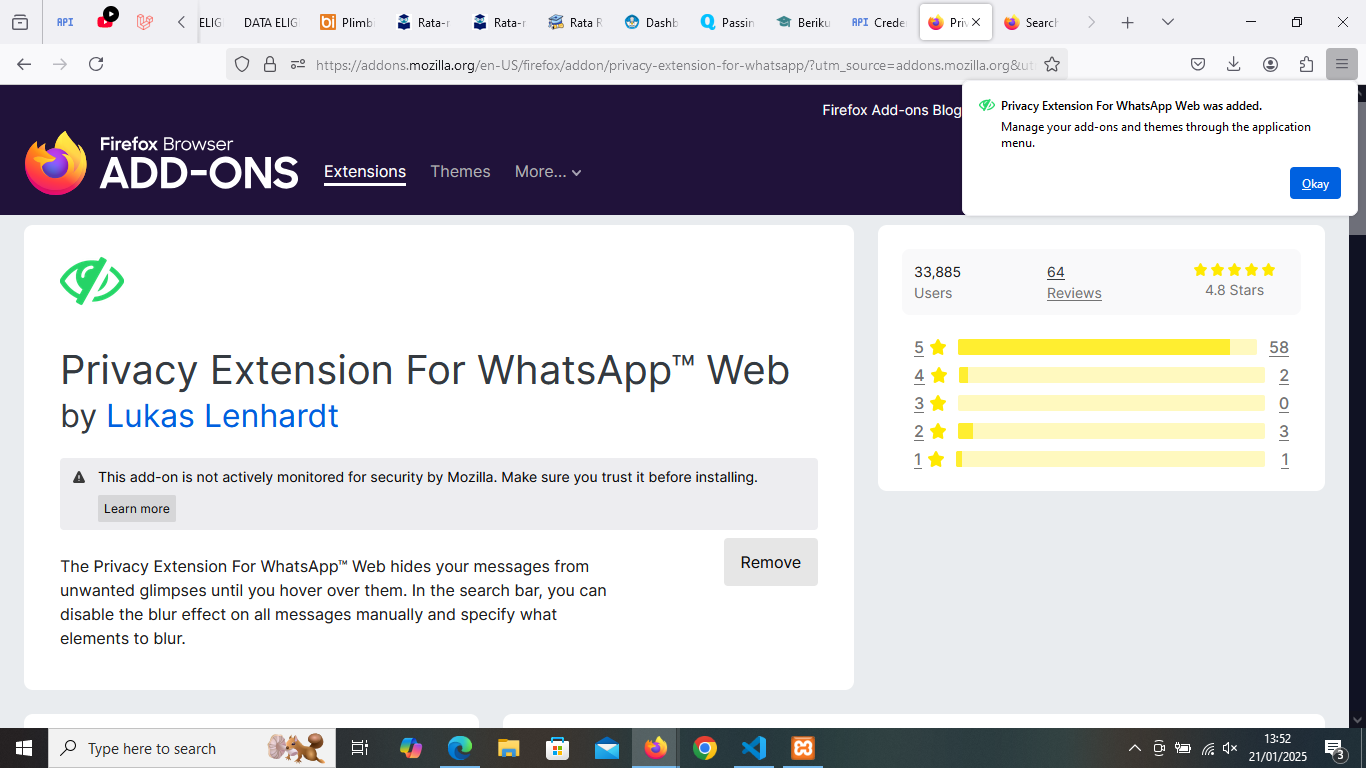
Task: Open Task View on the taskbar
Action: point(360,748)
